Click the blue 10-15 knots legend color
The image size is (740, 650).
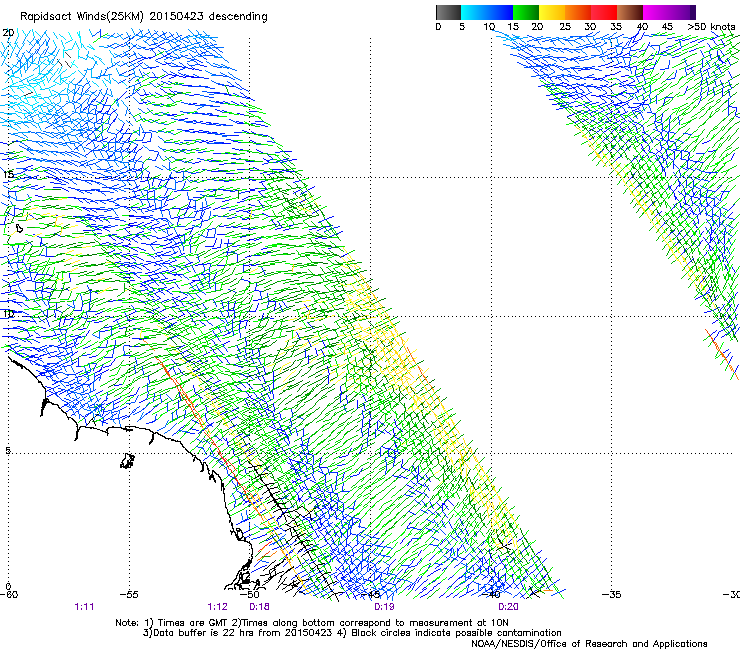tap(500, 12)
